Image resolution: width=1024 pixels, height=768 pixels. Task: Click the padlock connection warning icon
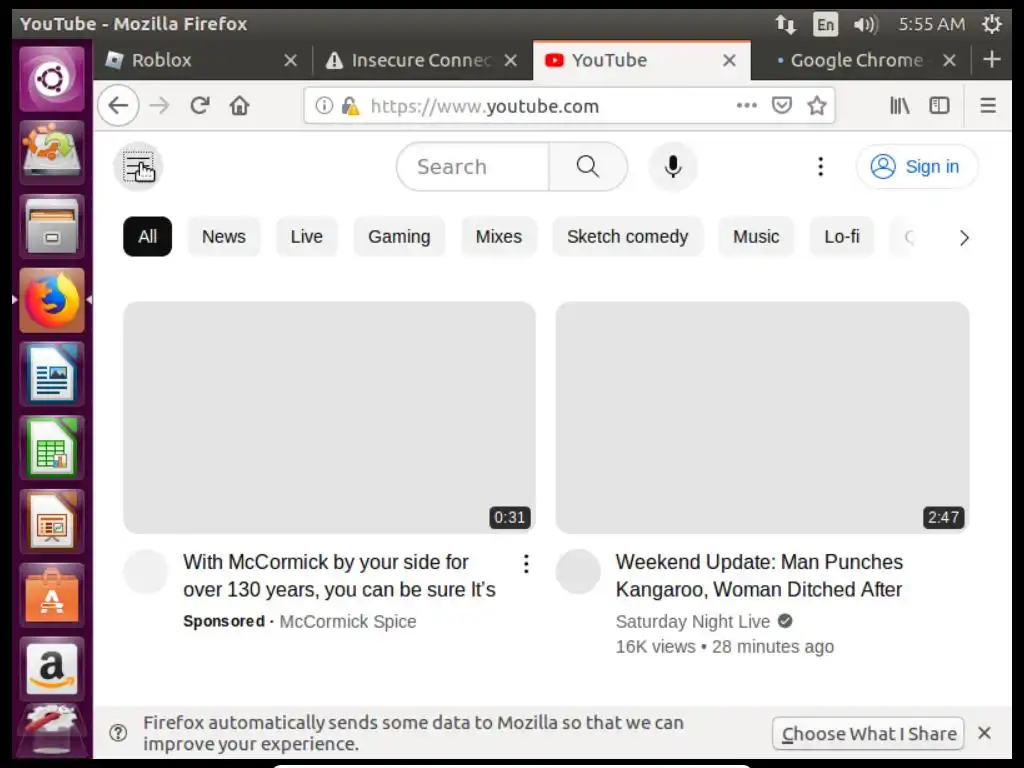pyautogui.click(x=350, y=105)
